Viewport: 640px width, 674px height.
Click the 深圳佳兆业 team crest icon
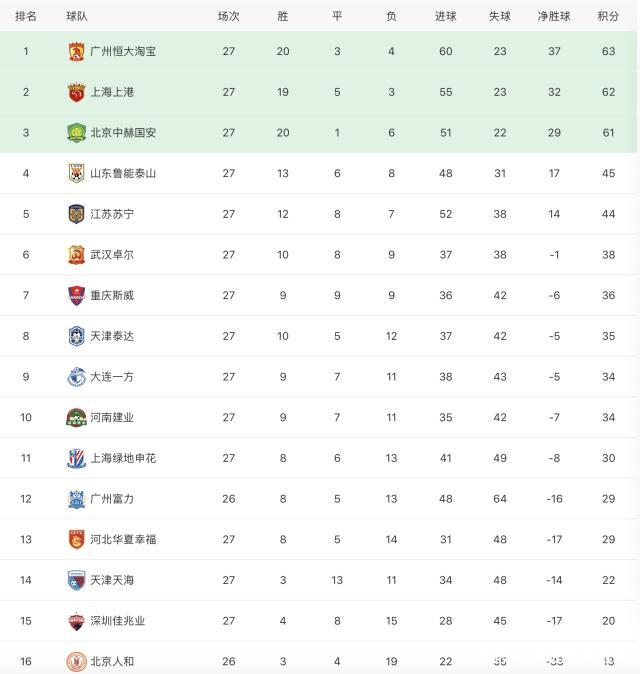(76, 621)
